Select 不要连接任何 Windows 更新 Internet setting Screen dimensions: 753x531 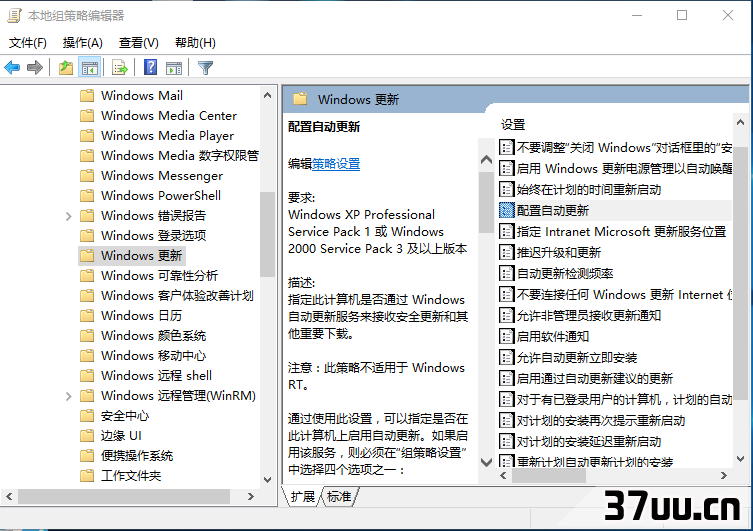click(x=624, y=294)
